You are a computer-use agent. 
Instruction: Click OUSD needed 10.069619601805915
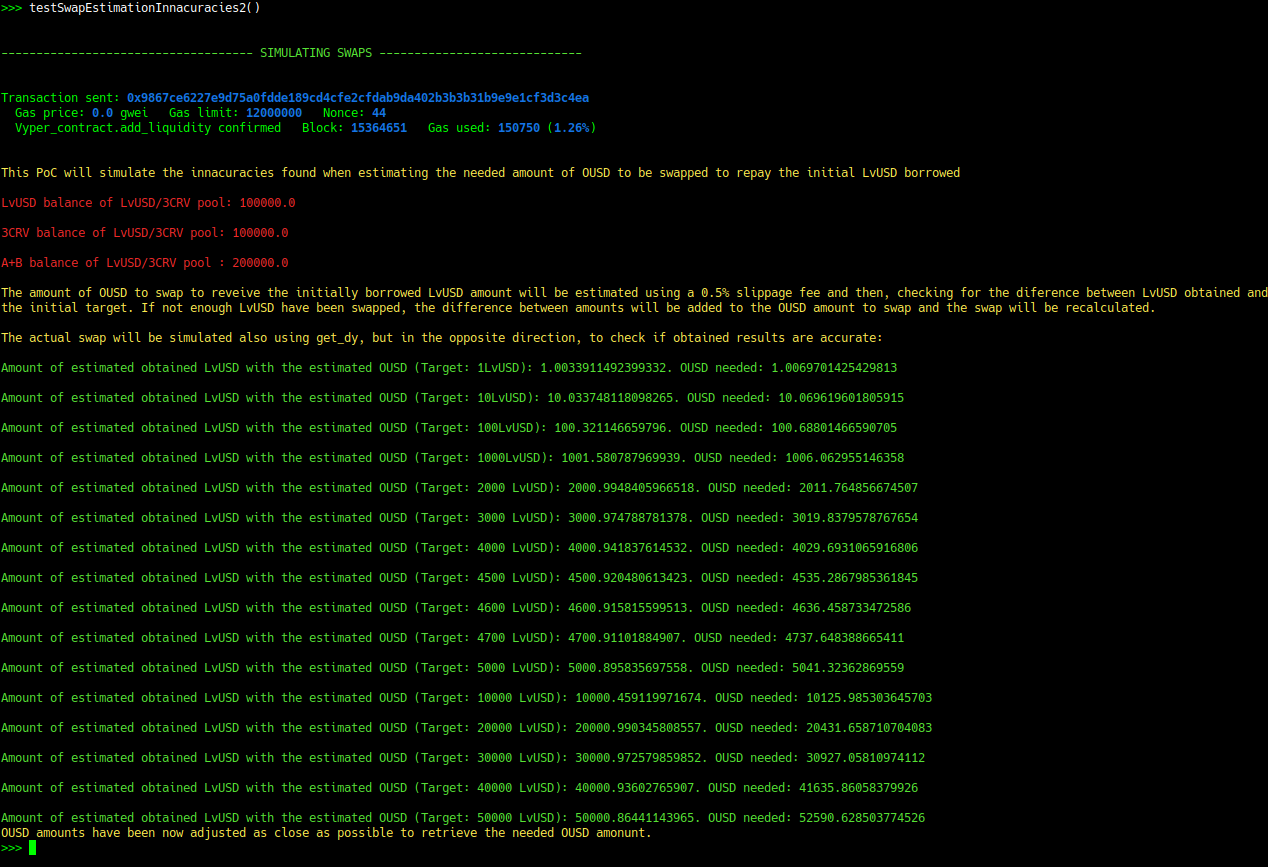click(x=841, y=398)
